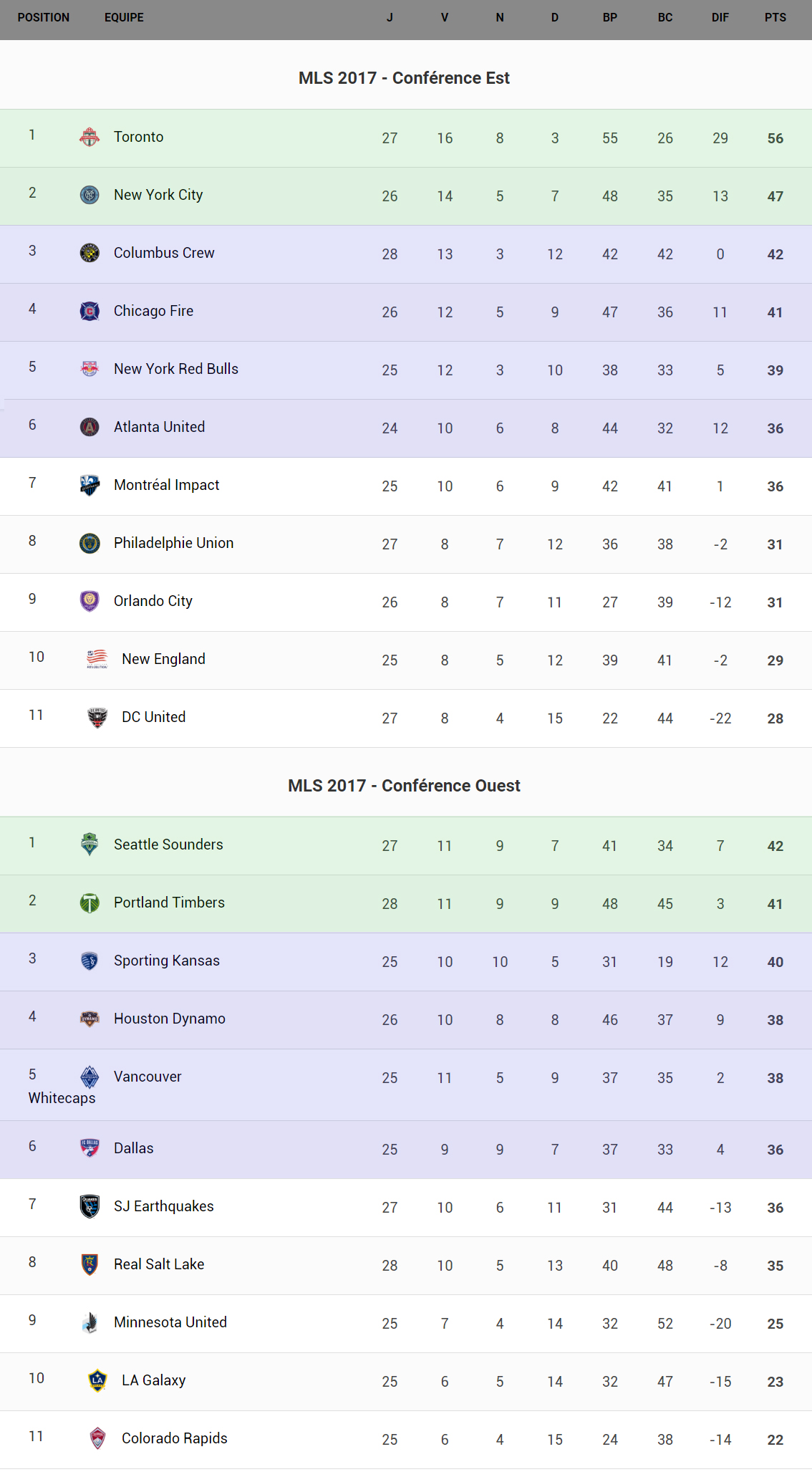This screenshot has height=1477, width=812.
Task: Click the Conférence Est section heading
Action: [404, 78]
